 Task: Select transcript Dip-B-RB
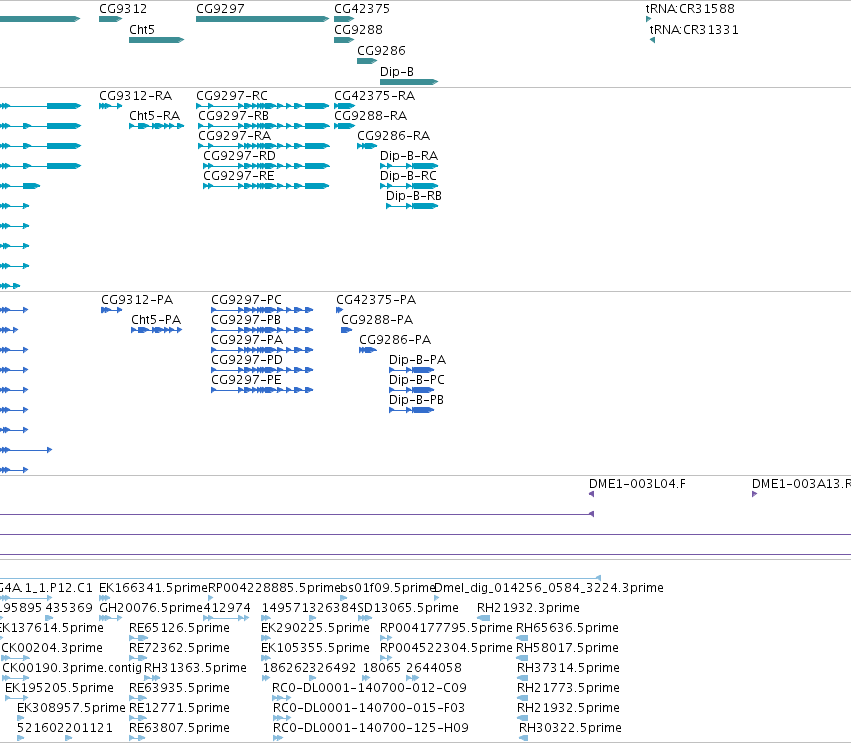(x=414, y=196)
